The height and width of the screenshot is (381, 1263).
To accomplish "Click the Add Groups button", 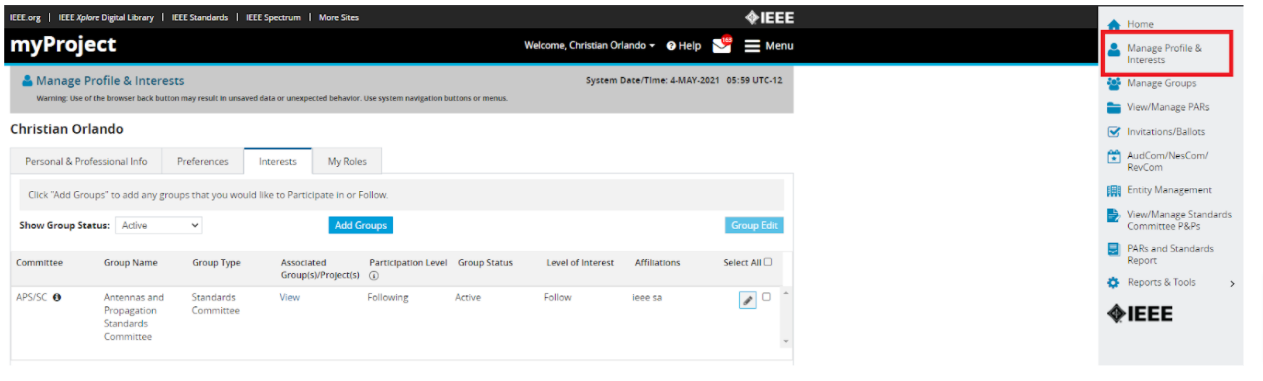I will pyautogui.click(x=360, y=226).
